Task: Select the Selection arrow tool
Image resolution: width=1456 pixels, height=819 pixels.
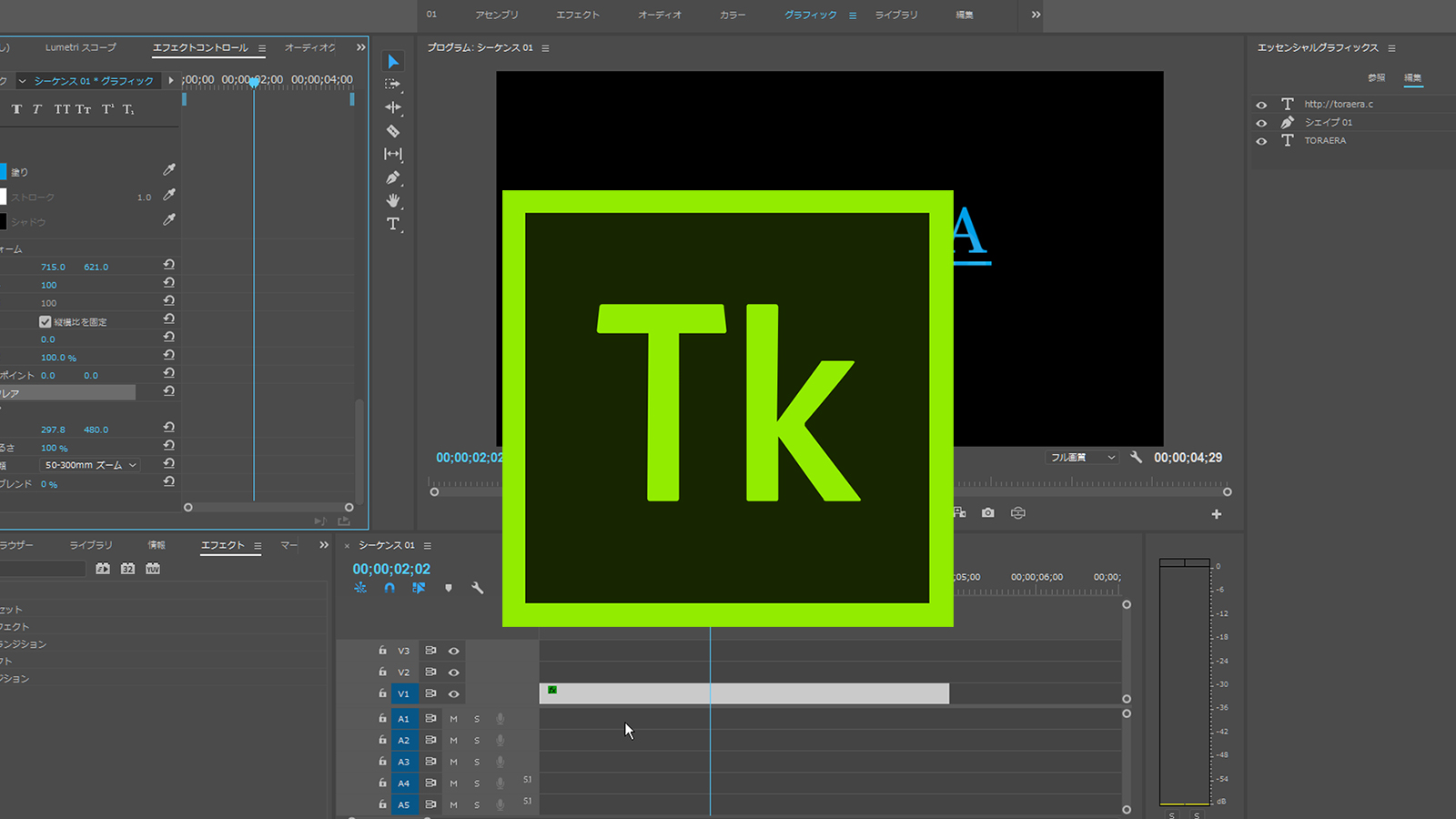Action: click(x=393, y=62)
